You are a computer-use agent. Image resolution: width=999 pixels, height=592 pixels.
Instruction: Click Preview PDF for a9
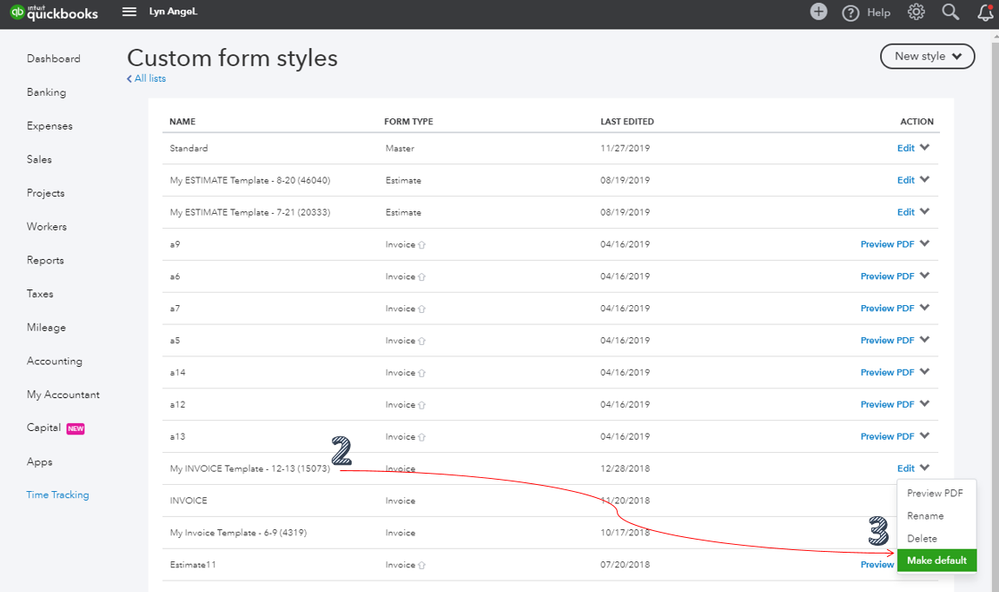tap(888, 244)
